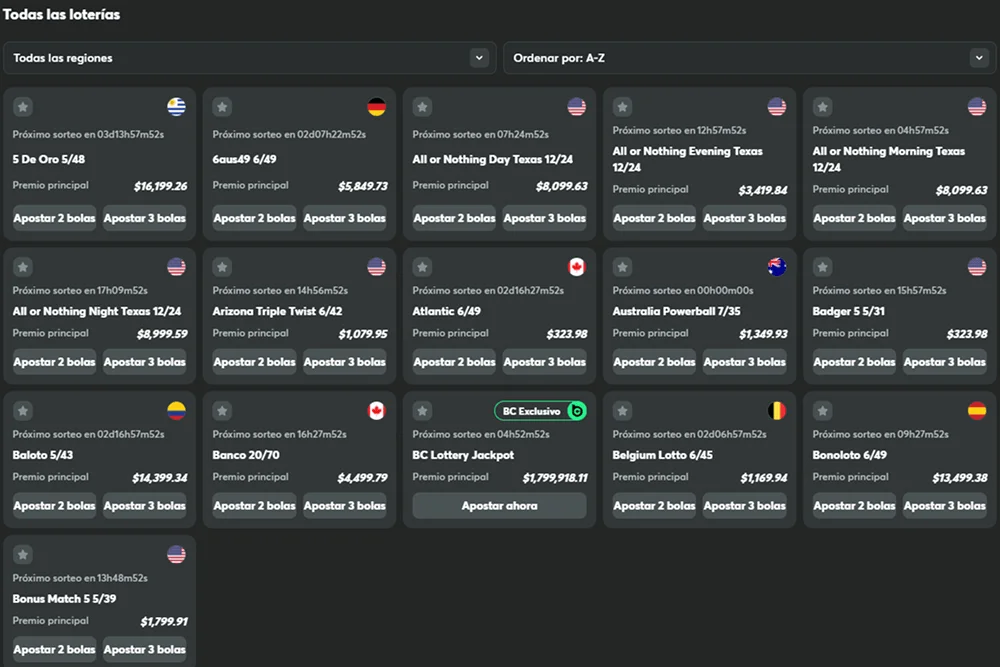1000x667 pixels.
Task: Click Apostar ahora on BC Lottery Jackpot
Action: point(499,506)
